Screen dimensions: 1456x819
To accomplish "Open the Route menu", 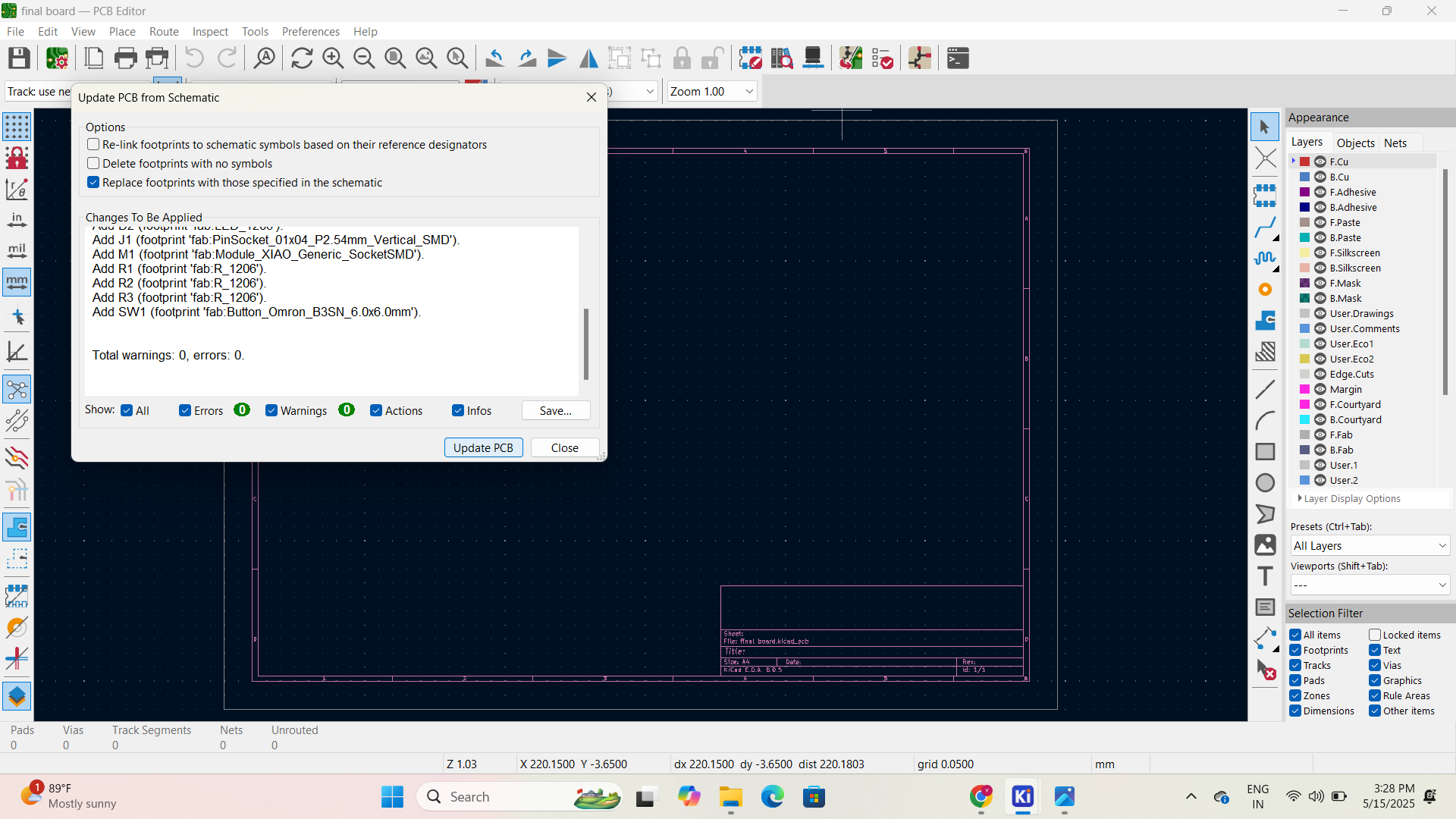I will coord(164,31).
